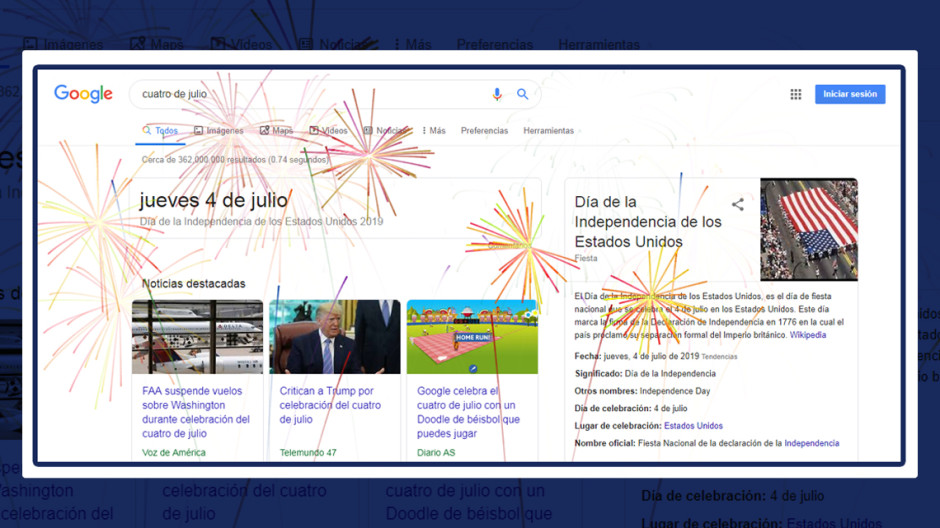The height and width of the screenshot is (528, 940).
Task: Click the Otros nombres: Independence Day row
Action: point(642,391)
